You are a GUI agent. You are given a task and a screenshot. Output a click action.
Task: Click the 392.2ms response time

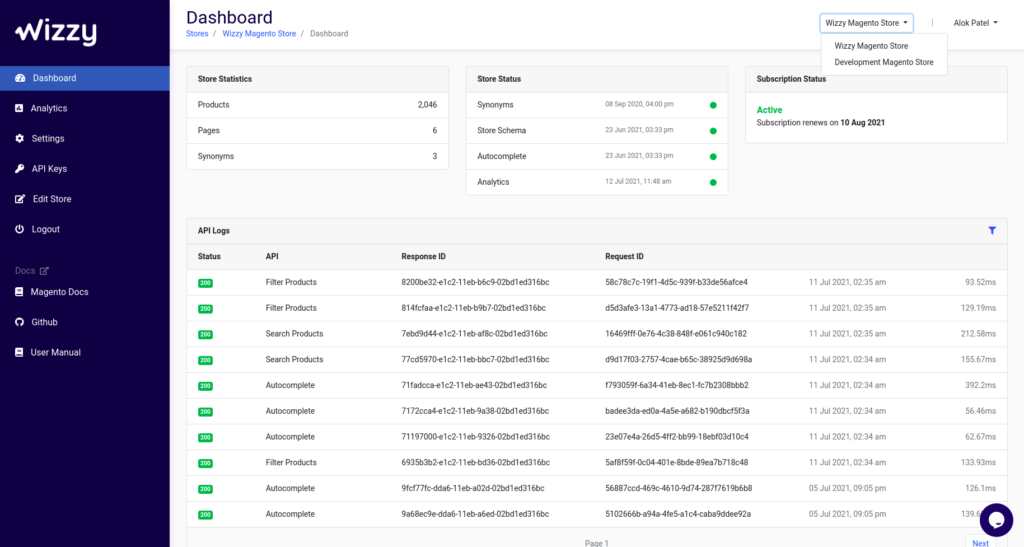pyautogui.click(x=980, y=385)
